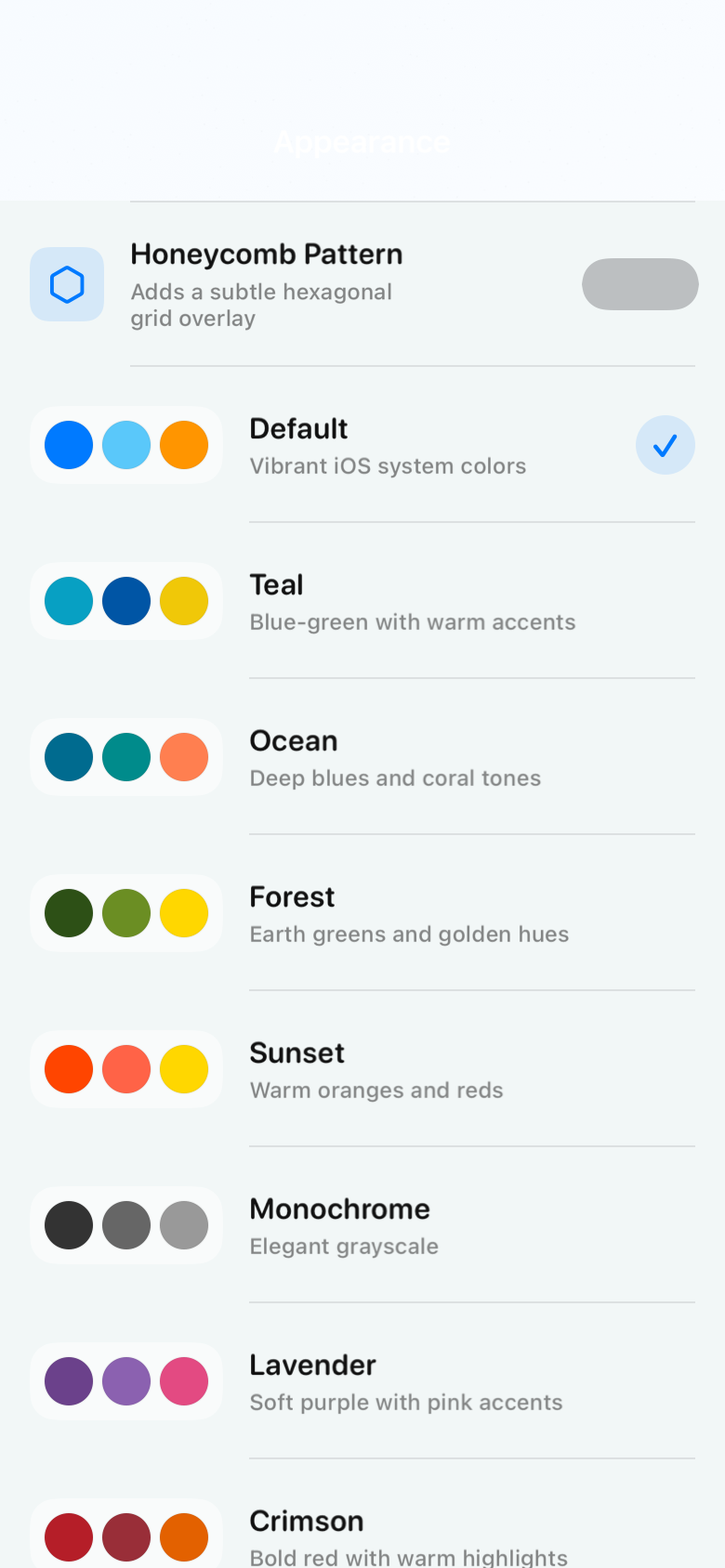Tap the checkmark on the Default theme
Image resolution: width=725 pixels, height=1568 pixels.
[666, 445]
